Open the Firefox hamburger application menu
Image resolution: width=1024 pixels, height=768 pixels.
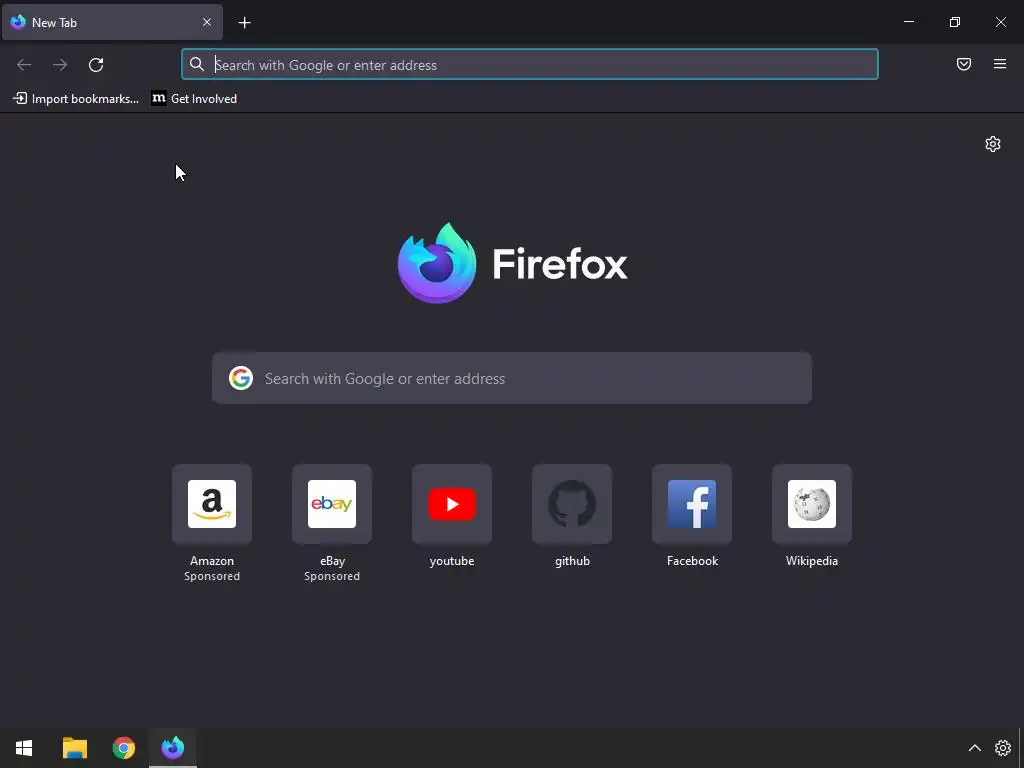coord(1000,64)
